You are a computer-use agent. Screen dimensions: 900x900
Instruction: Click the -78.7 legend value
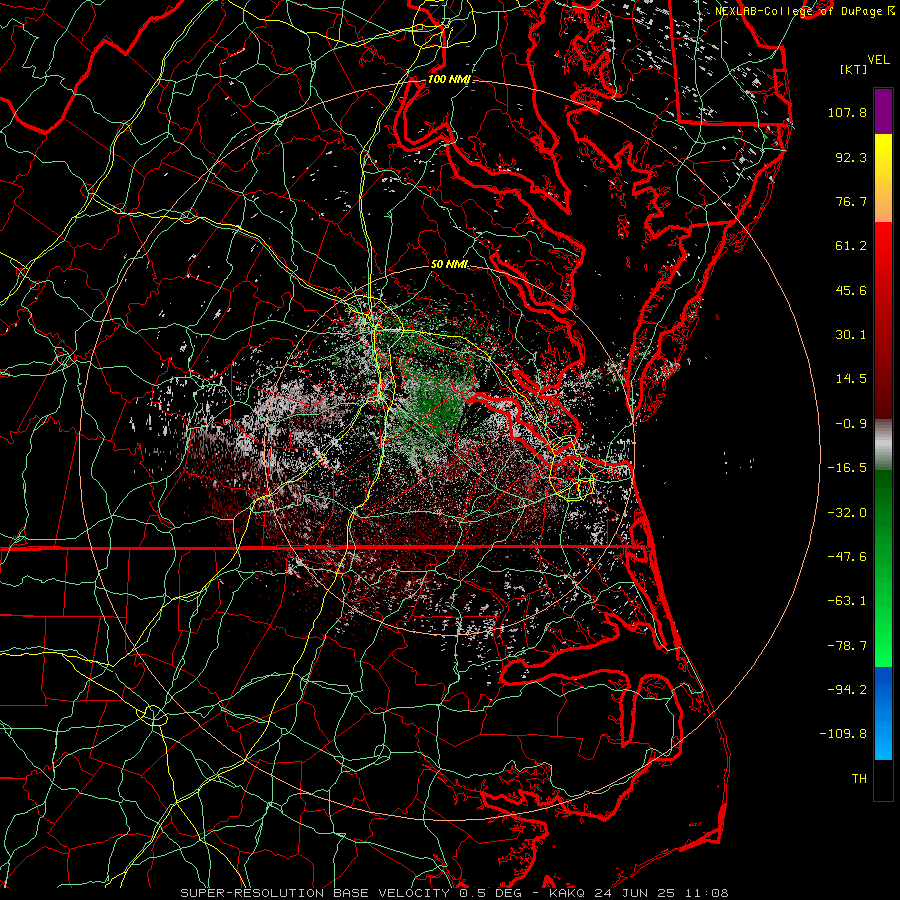847,646
